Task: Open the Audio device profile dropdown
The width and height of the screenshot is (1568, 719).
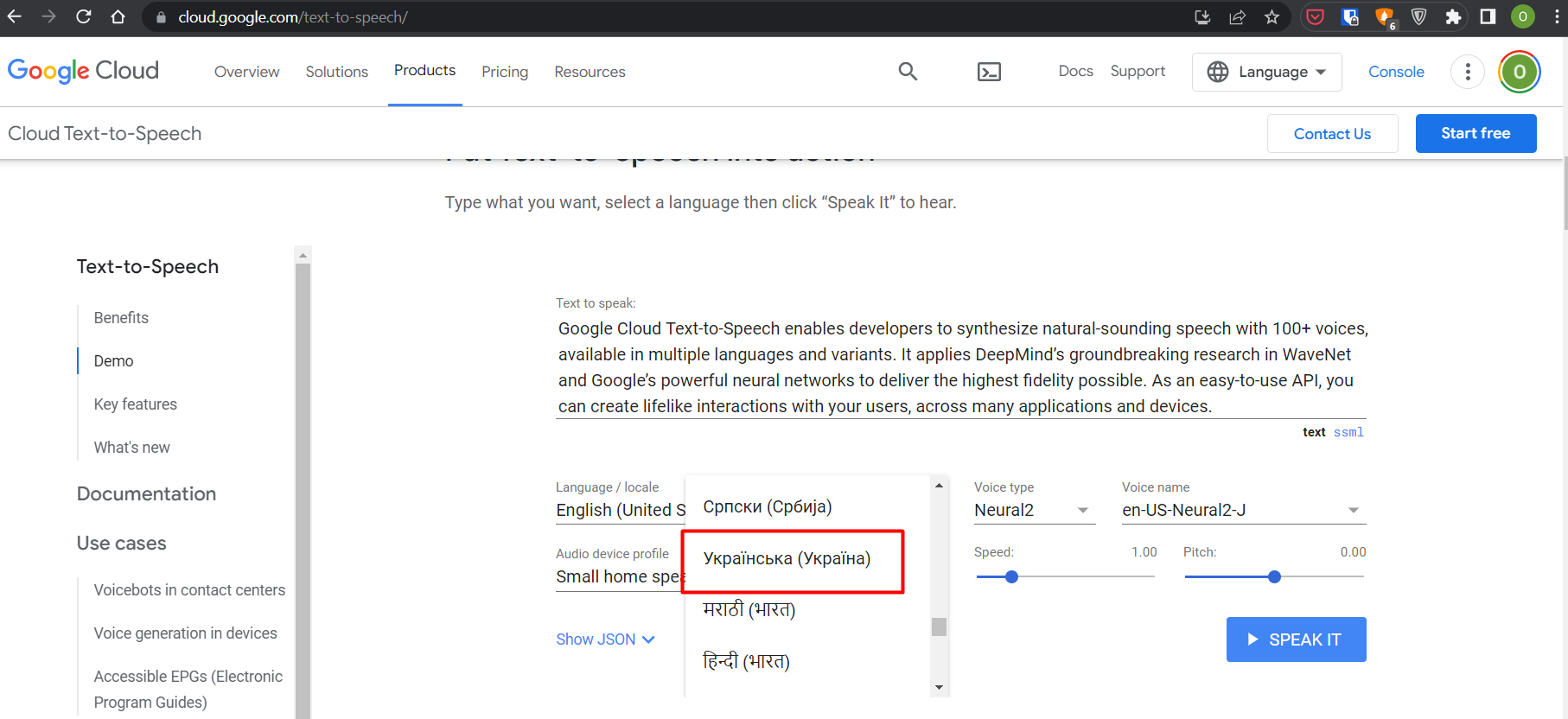Action: pos(621,577)
